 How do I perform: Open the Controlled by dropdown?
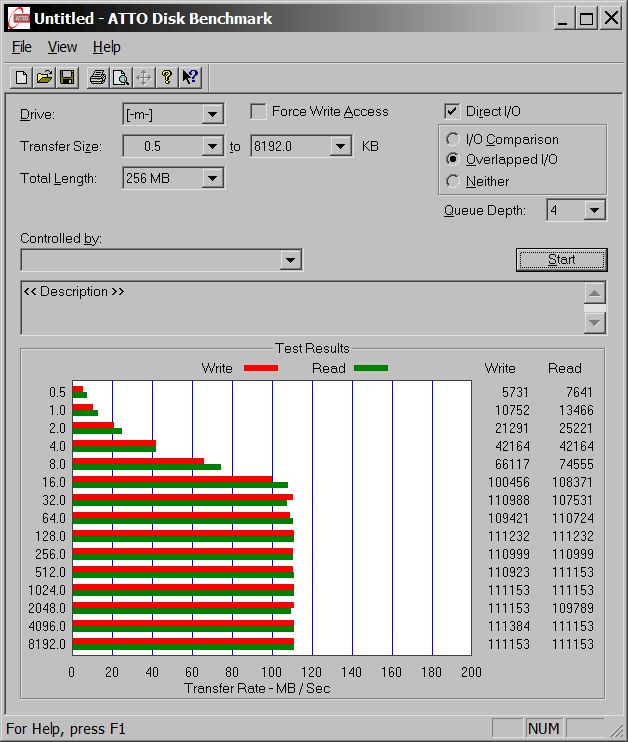(290, 260)
